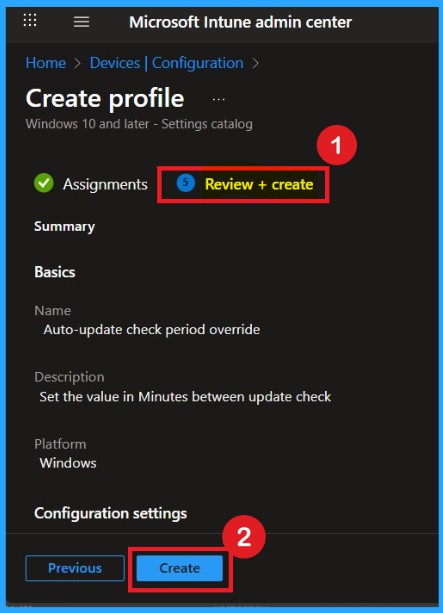
Task: Click the blue step 5 circle icon
Action: 186,183
